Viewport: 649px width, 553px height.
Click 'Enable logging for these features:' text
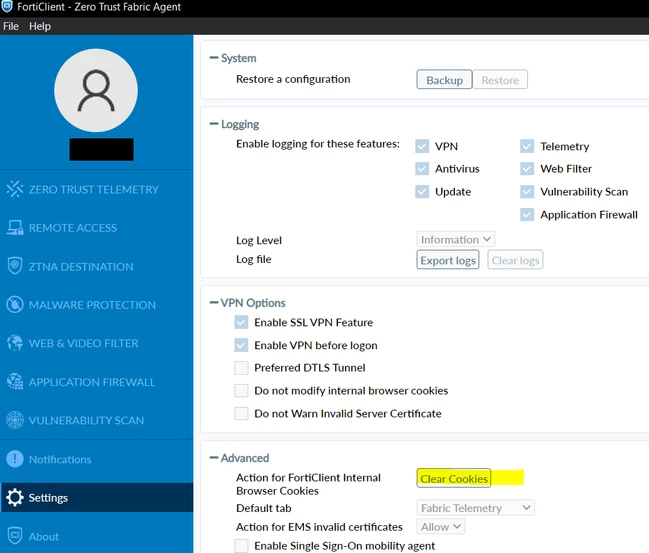tap(318, 144)
